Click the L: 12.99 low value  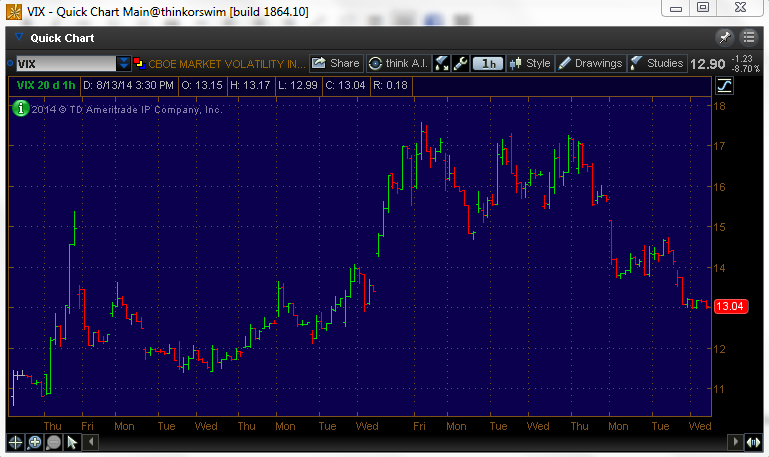[298, 85]
